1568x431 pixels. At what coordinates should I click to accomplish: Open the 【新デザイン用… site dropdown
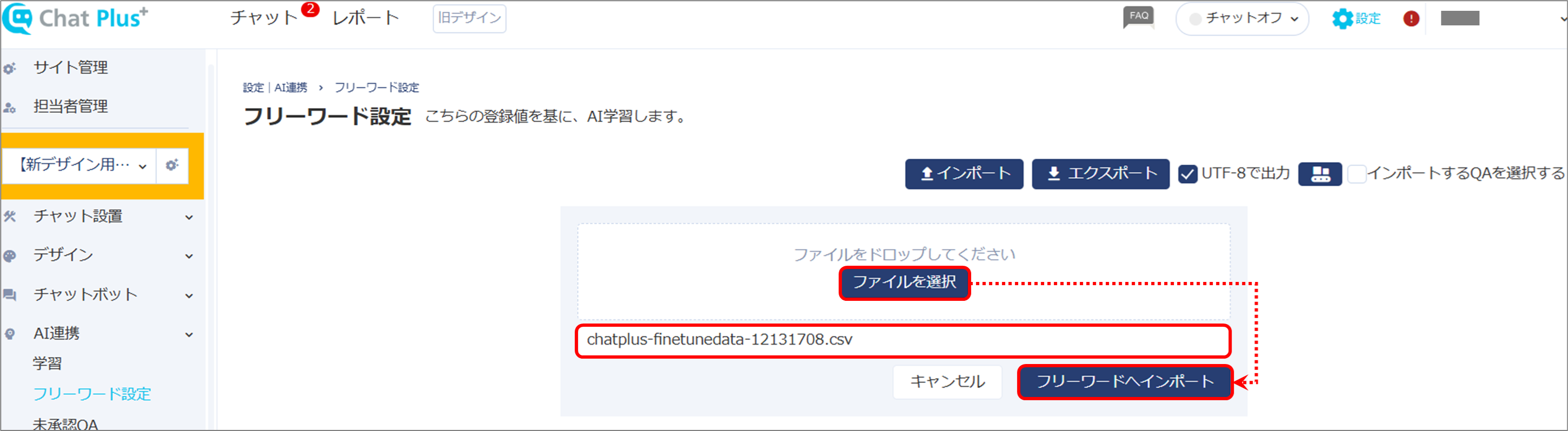(79, 165)
